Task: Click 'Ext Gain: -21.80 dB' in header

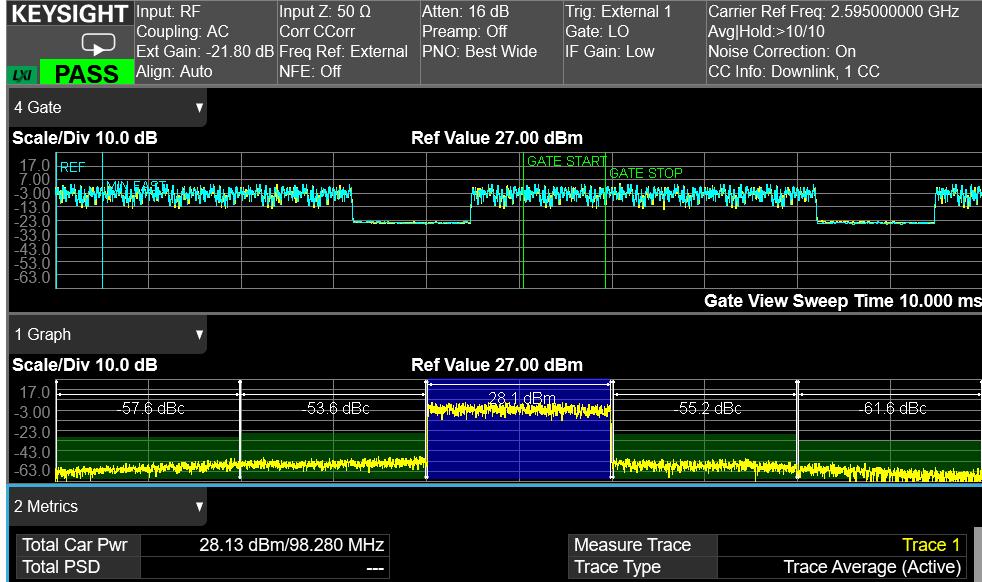Action: coord(205,52)
